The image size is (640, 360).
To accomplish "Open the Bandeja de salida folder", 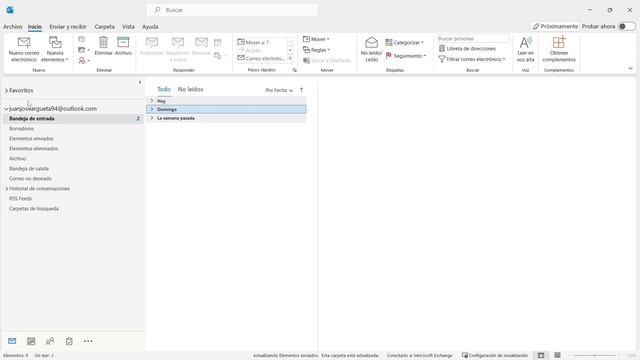I will tap(29, 169).
